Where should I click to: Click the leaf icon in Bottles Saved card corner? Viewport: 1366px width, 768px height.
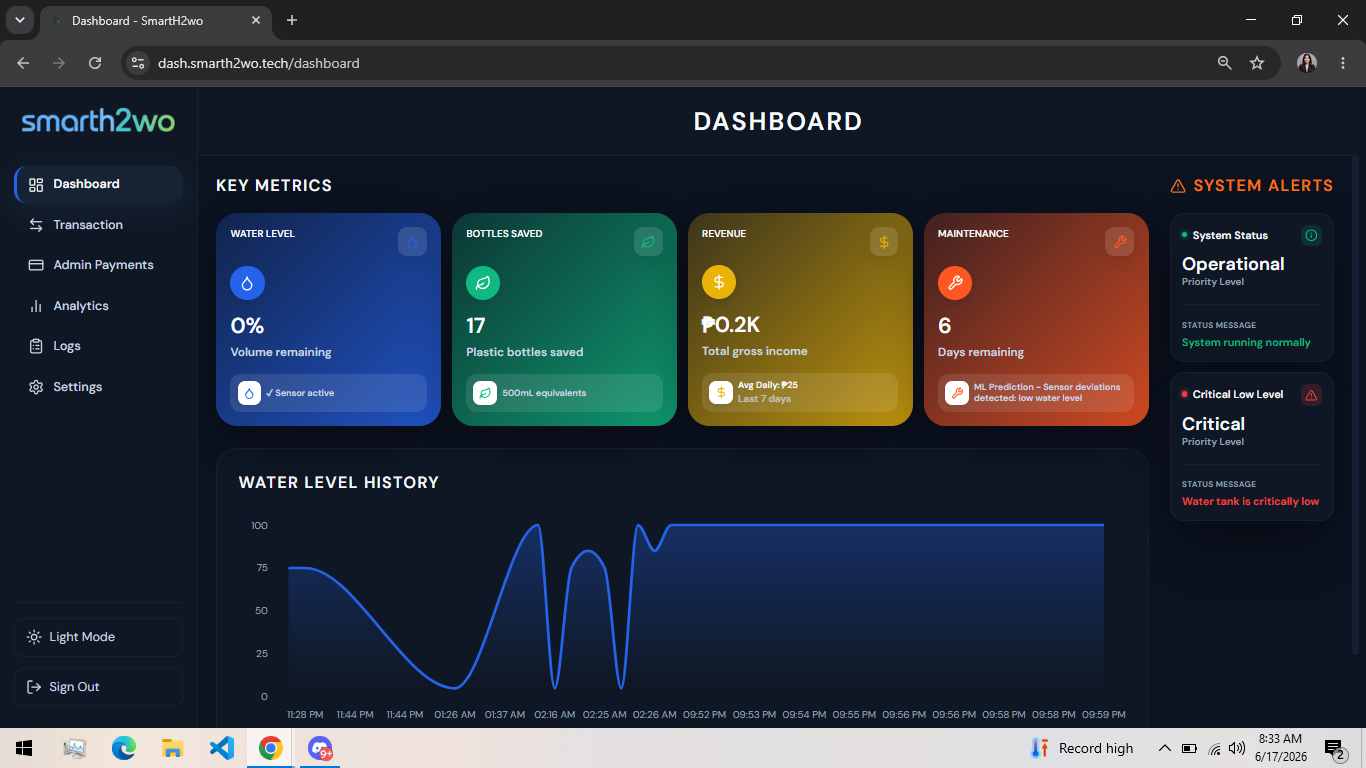point(648,242)
